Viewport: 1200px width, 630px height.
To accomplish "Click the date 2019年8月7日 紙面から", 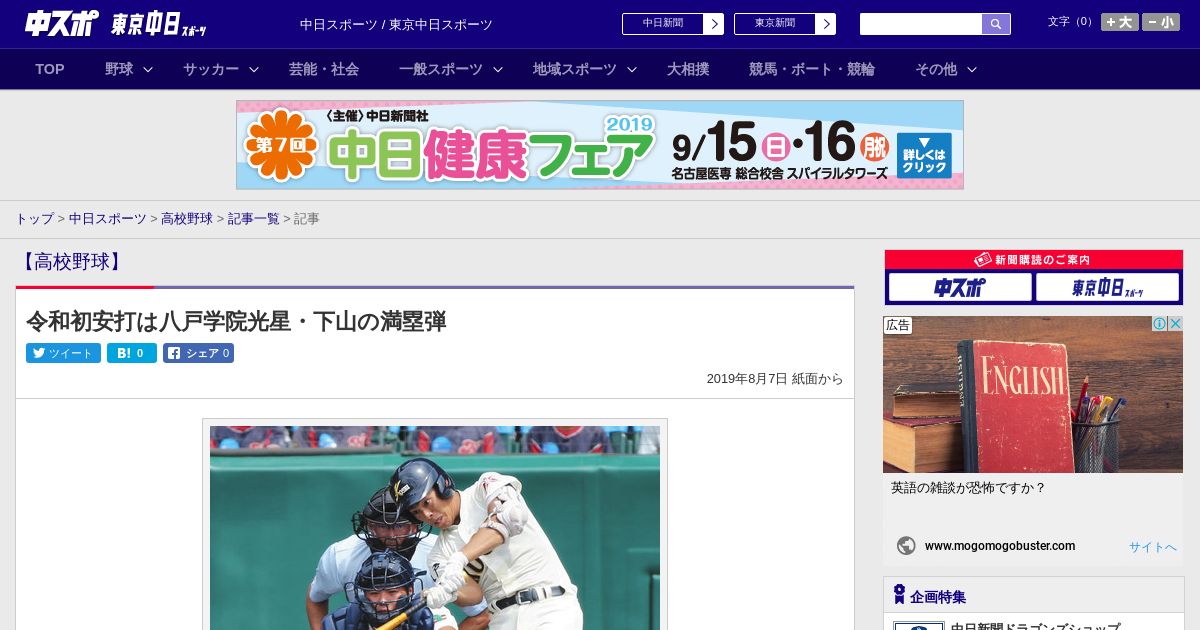I will (775, 379).
